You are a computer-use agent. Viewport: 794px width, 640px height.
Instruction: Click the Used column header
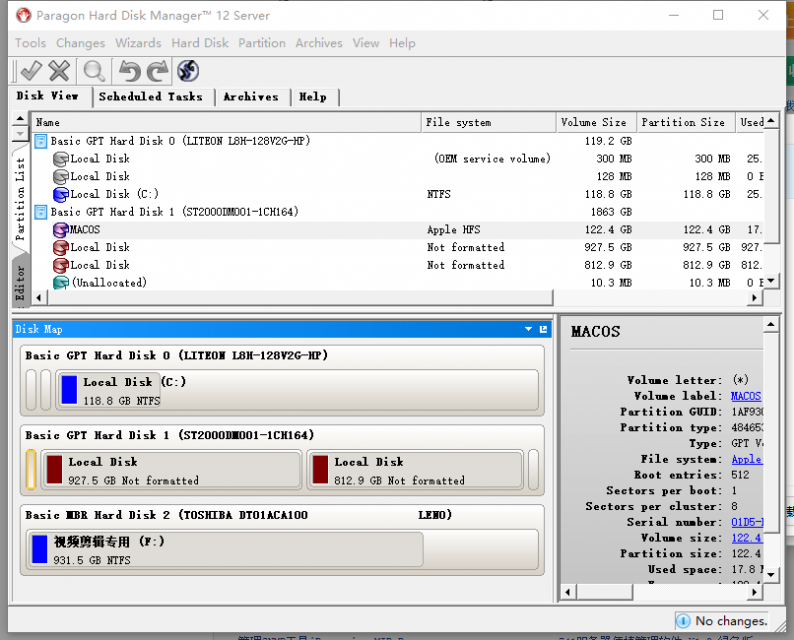(751, 123)
